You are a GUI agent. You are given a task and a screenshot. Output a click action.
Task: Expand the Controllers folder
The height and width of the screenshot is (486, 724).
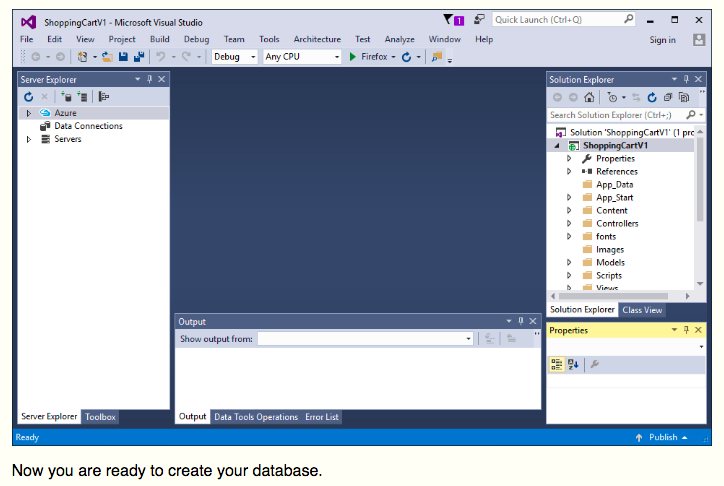click(569, 224)
